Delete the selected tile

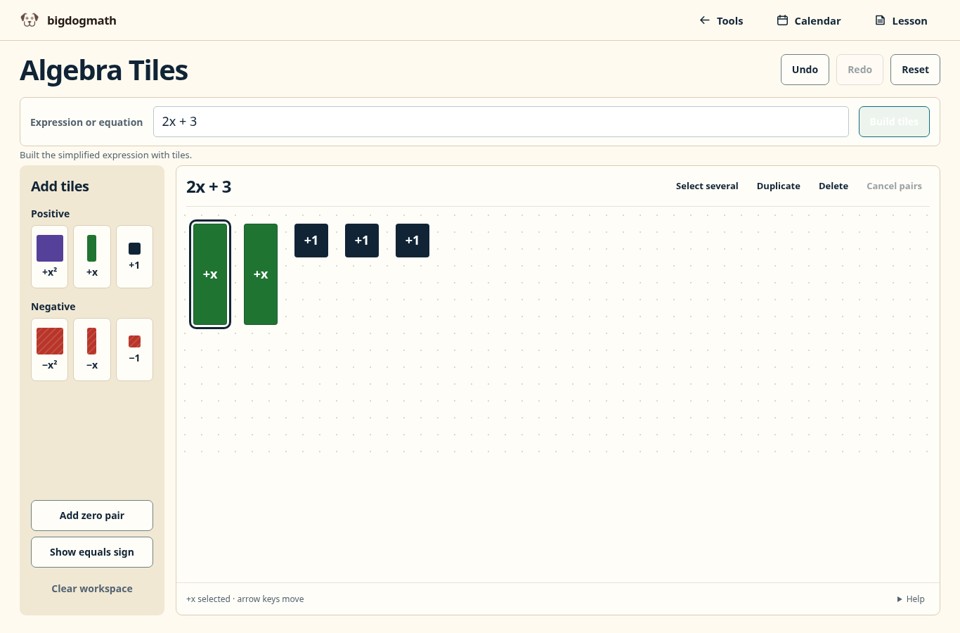[x=833, y=186]
